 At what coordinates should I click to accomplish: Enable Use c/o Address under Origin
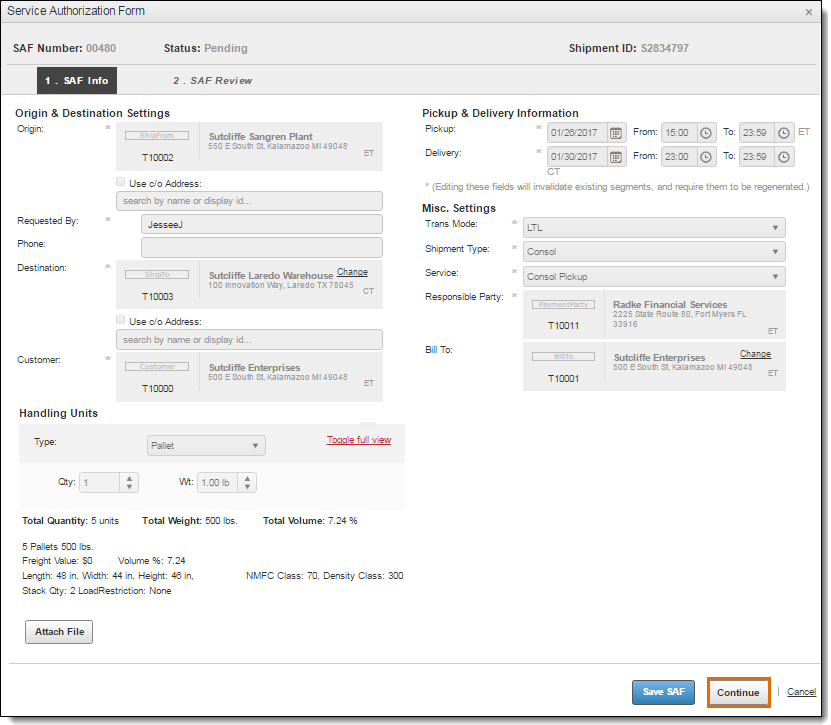point(120,181)
